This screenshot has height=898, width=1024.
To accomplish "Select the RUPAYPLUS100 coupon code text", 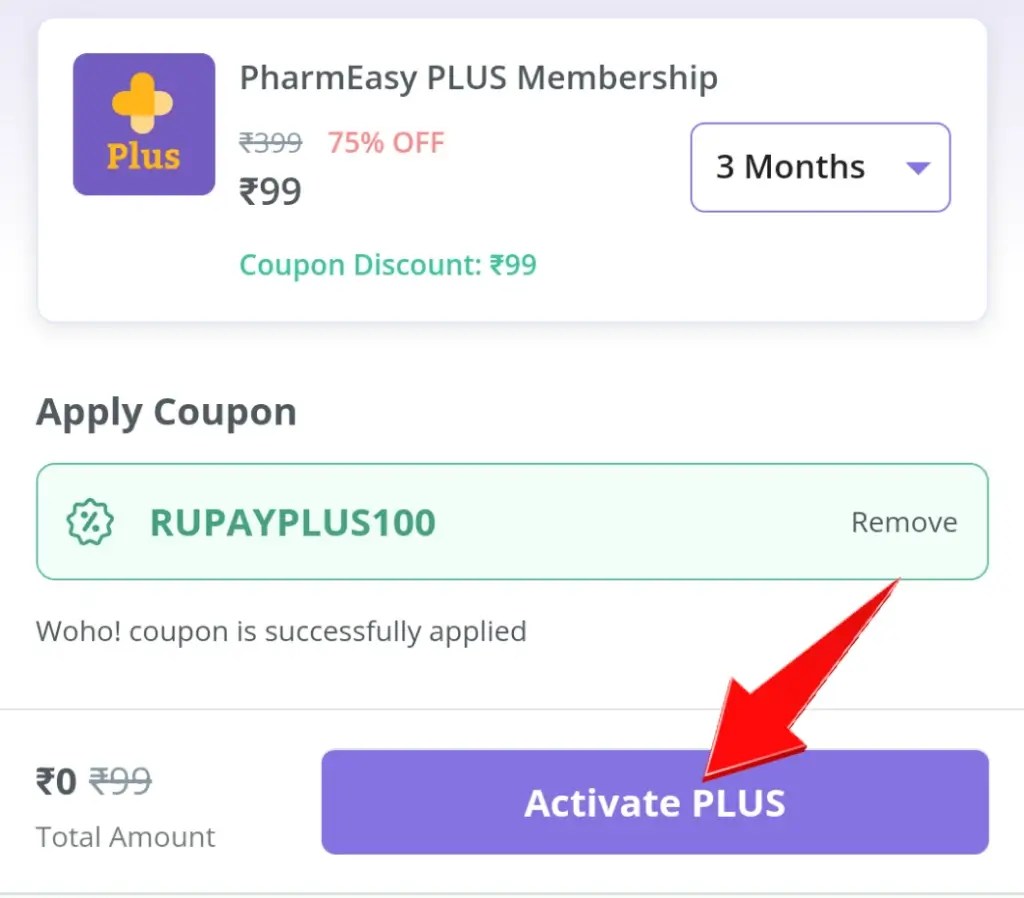I will tap(294, 521).
